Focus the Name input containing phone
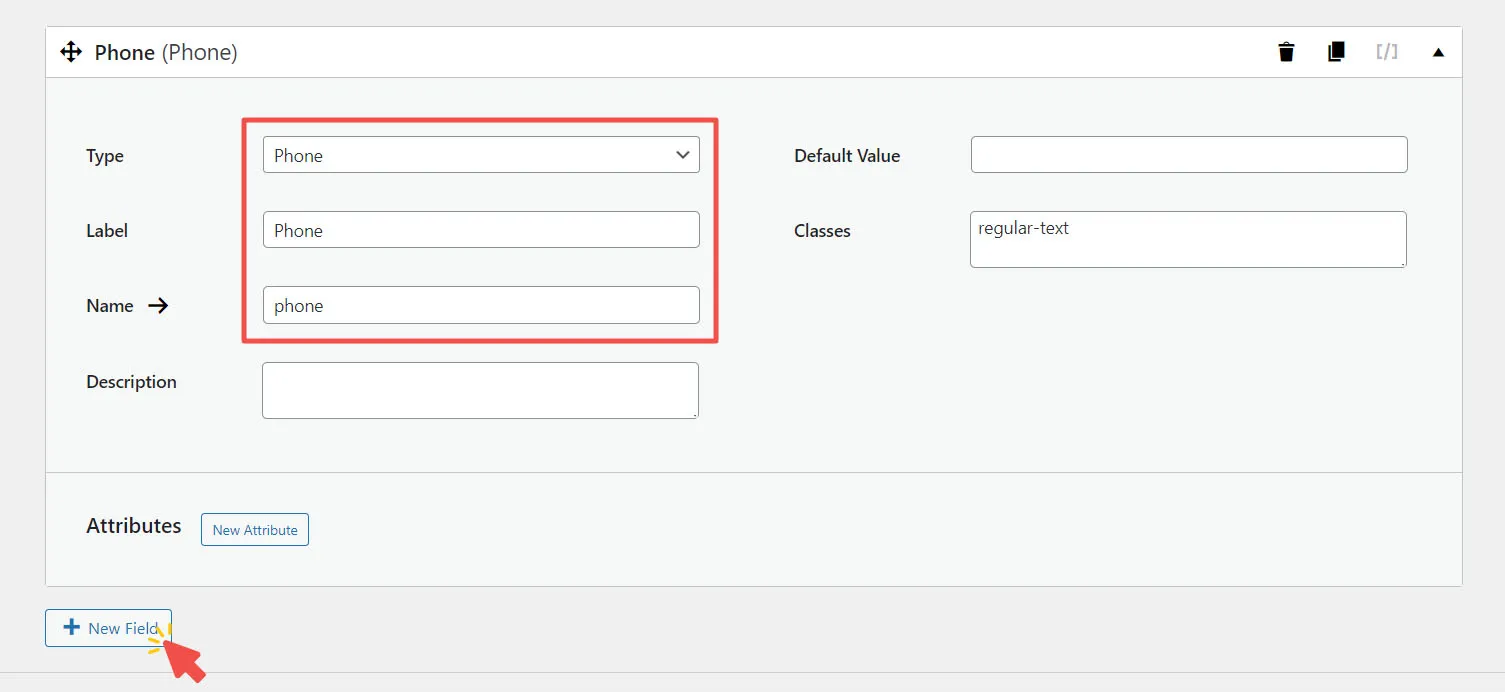 481,306
